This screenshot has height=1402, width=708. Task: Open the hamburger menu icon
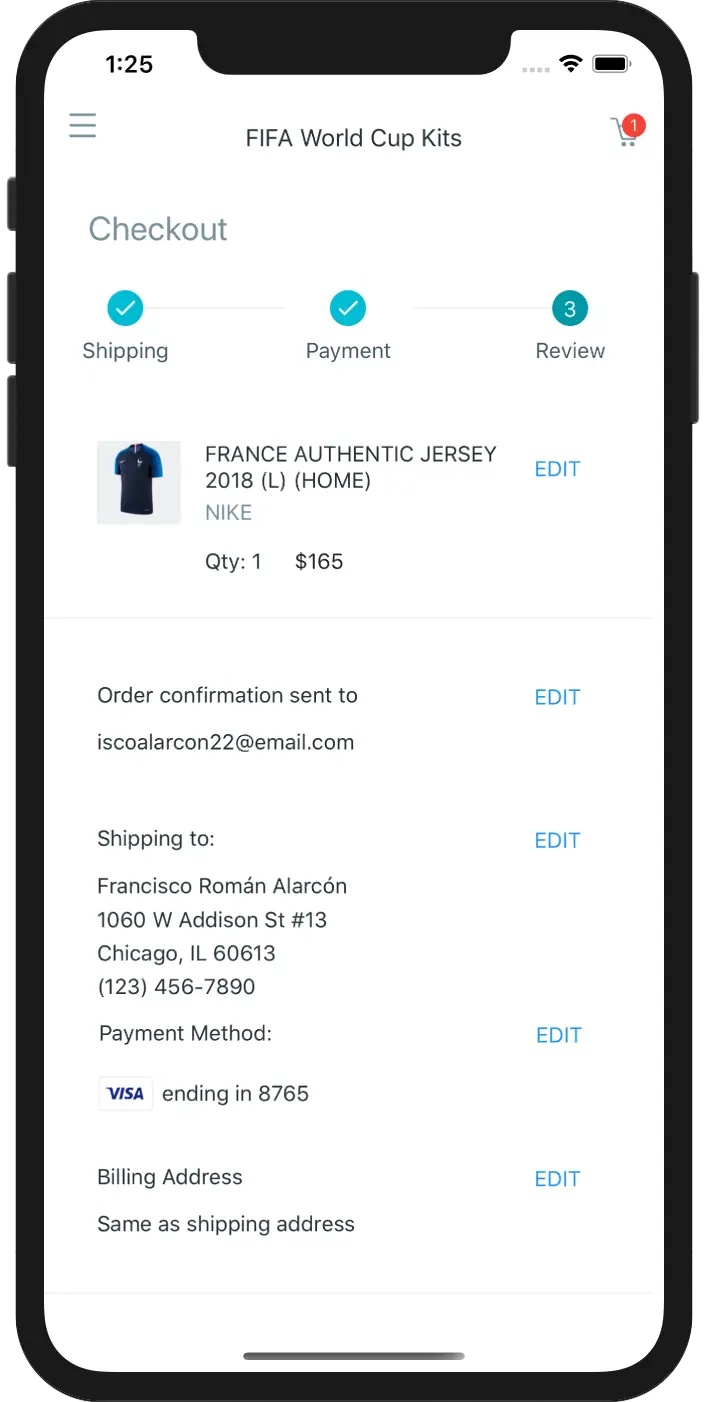coord(82,125)
